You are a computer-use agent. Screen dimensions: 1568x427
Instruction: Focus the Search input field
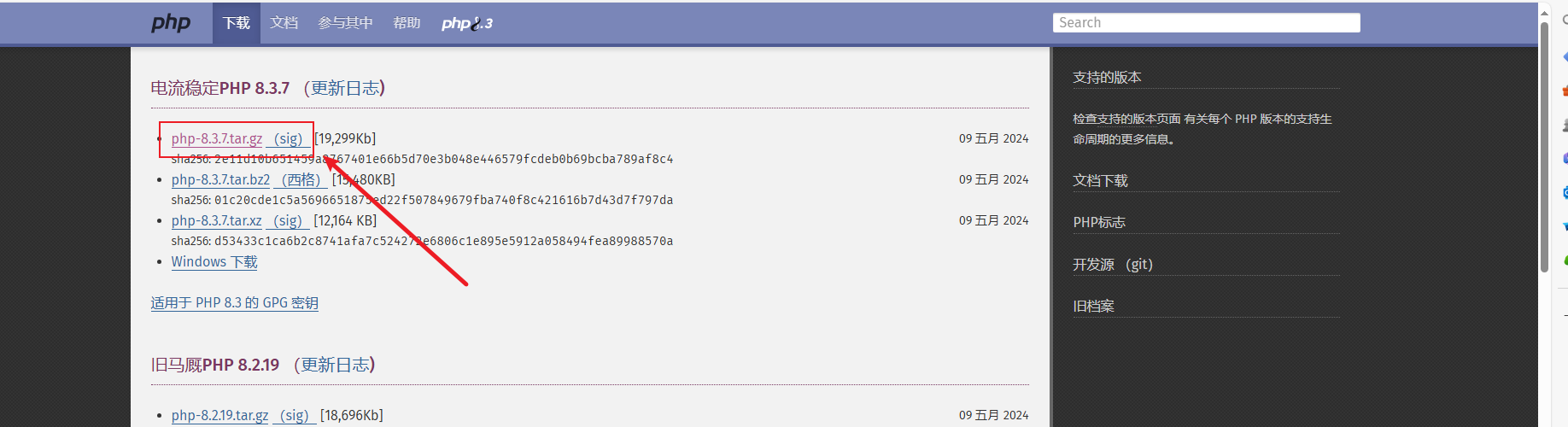[1205, 23]
